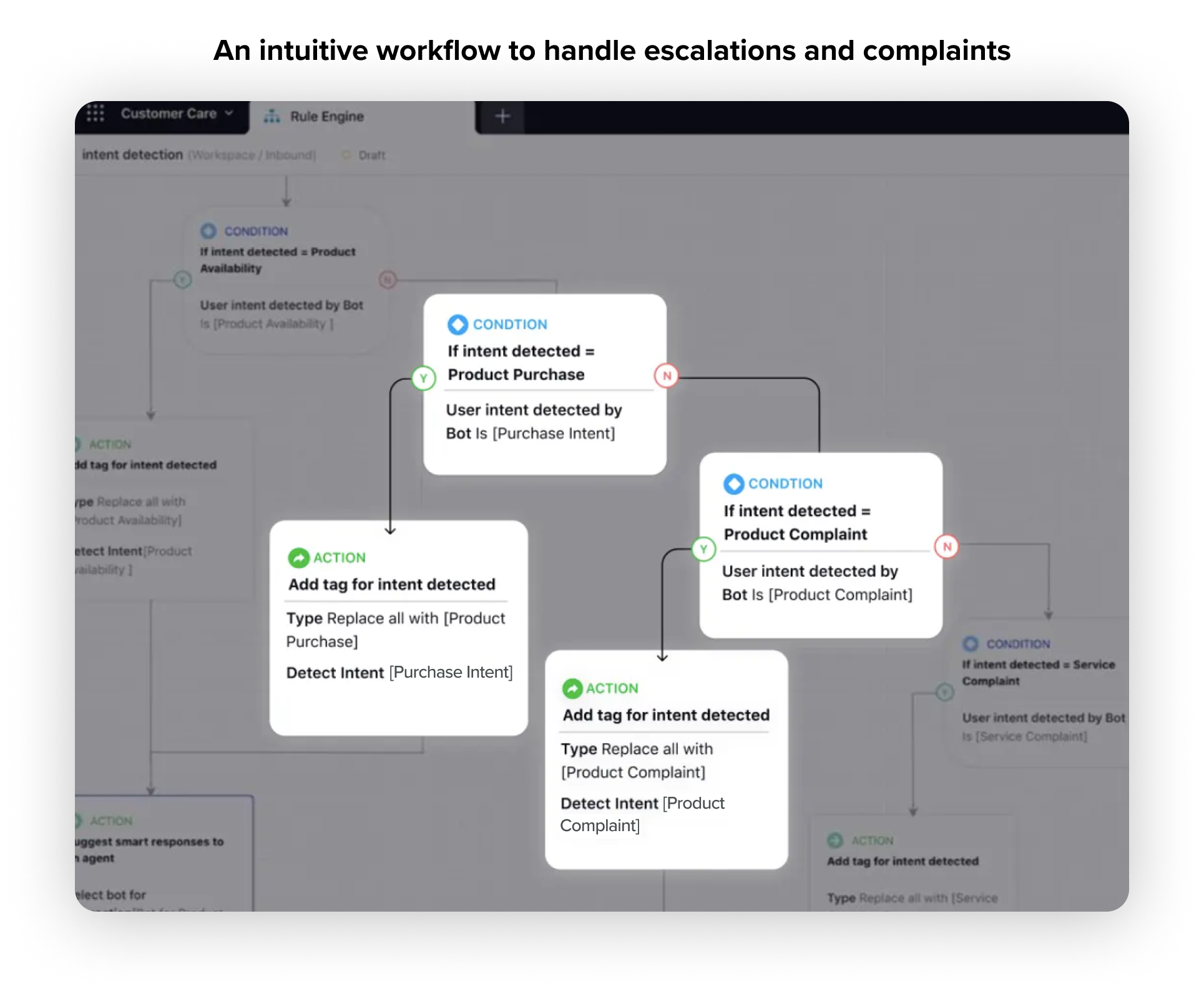Image resolution: width=1204 pixels, height=994 pixels.
Task: Expand the Customer Care dropdown chevron
Action: click(229, 113)
